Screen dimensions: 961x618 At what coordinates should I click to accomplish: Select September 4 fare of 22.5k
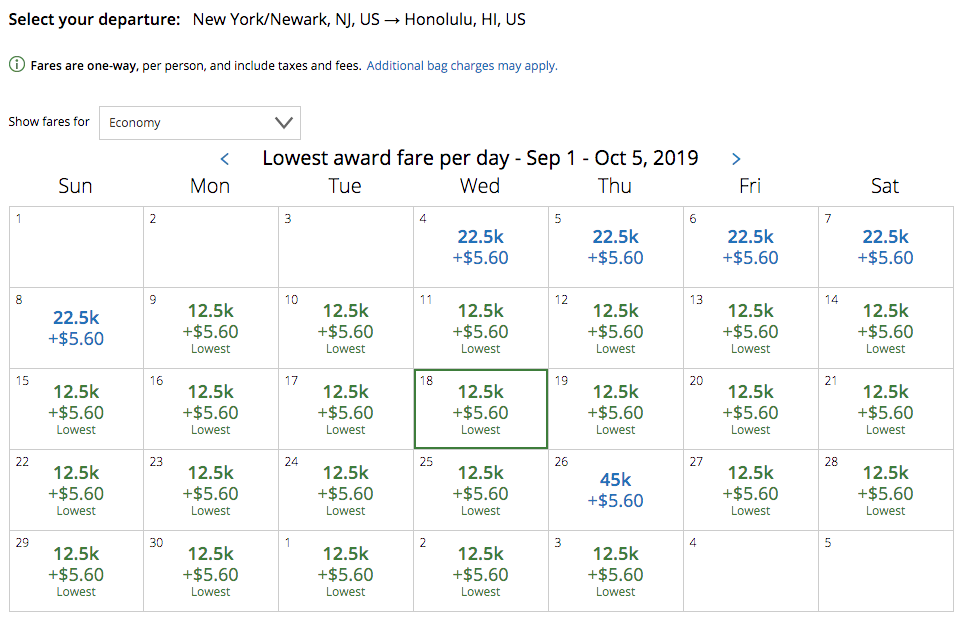480,247
